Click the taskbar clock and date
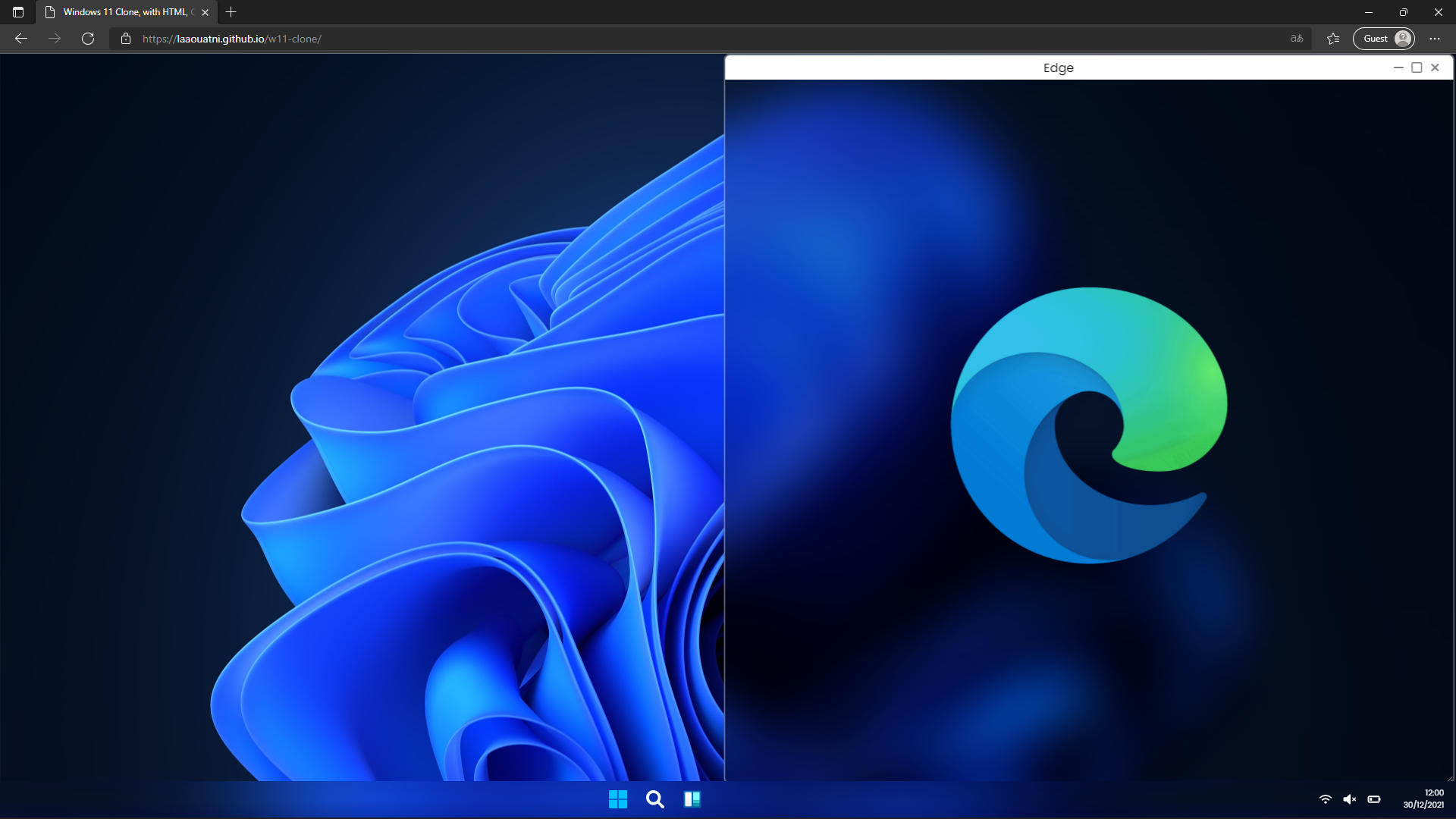This screenshot has height=819, width=1456. [1423, 799]
